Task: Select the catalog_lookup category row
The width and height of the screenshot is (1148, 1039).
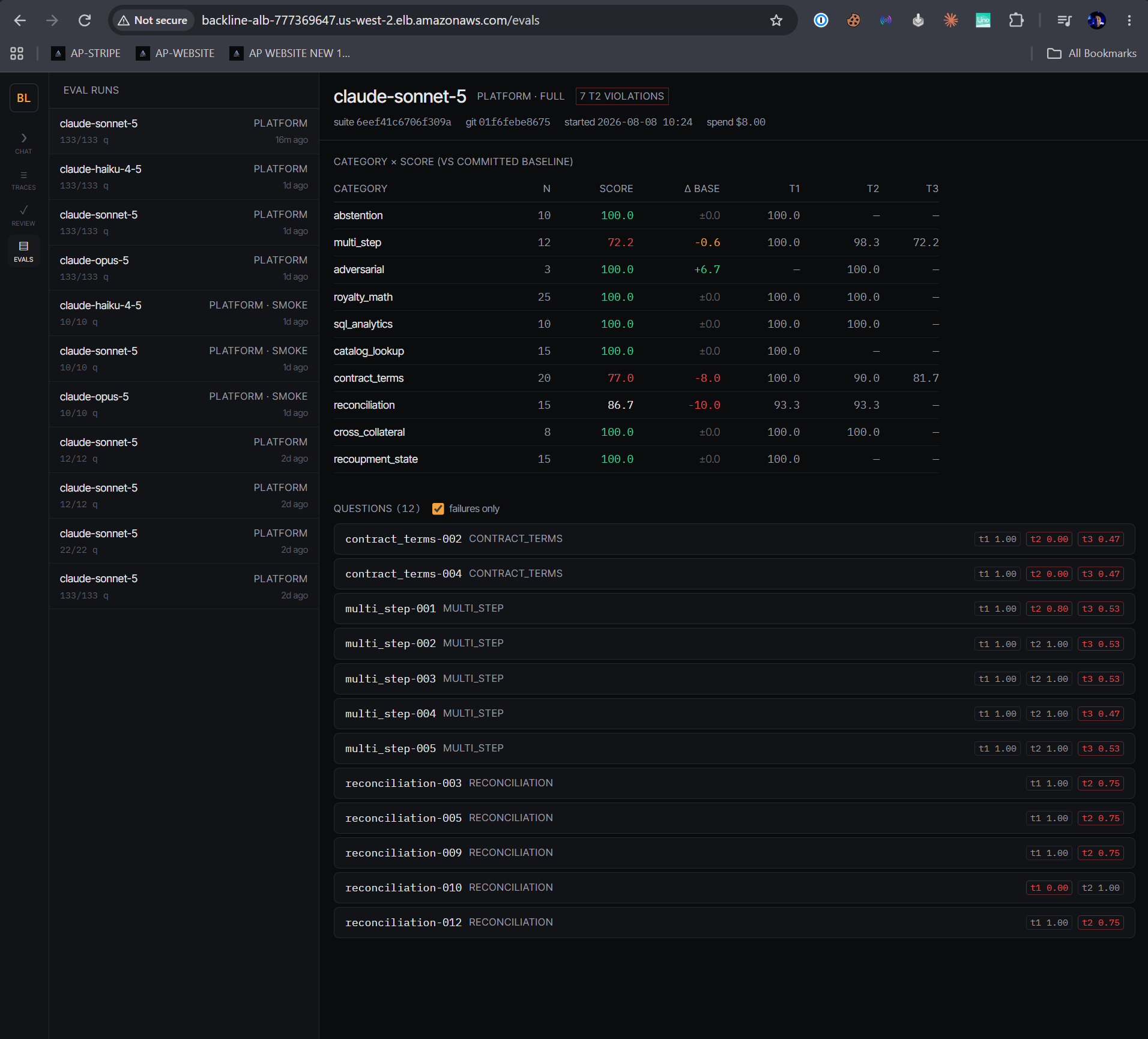Action: pyautogui.click(x=636, y=351)
